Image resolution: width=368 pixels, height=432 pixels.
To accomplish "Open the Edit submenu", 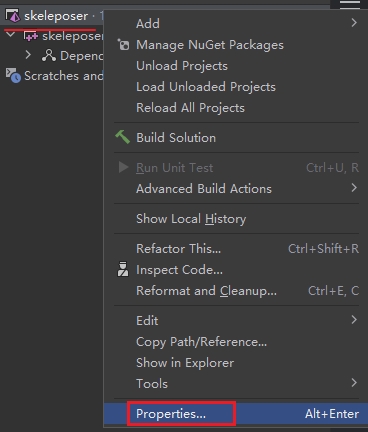I will pos(236,321).
